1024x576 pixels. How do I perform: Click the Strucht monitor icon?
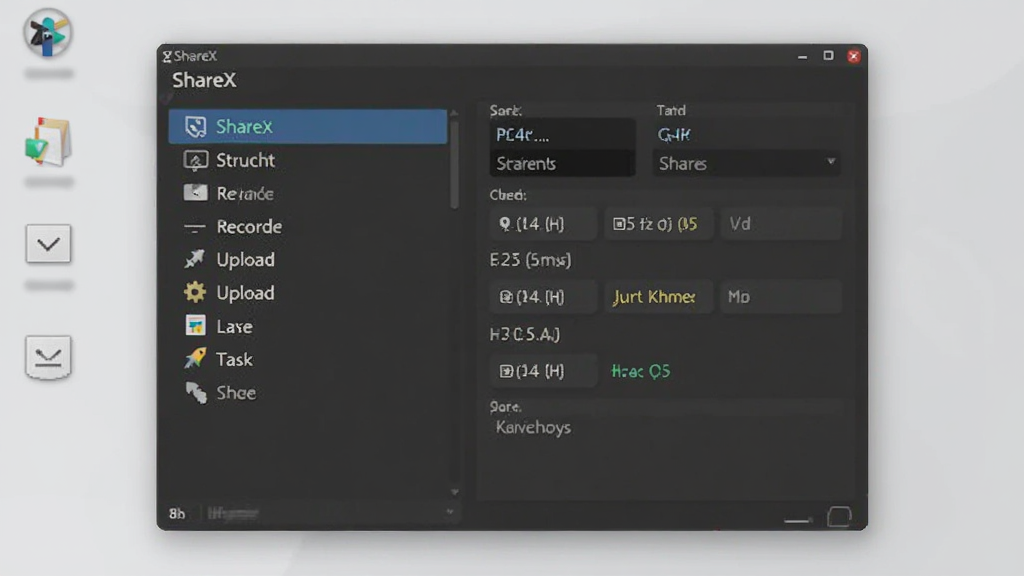coord(195,160)
